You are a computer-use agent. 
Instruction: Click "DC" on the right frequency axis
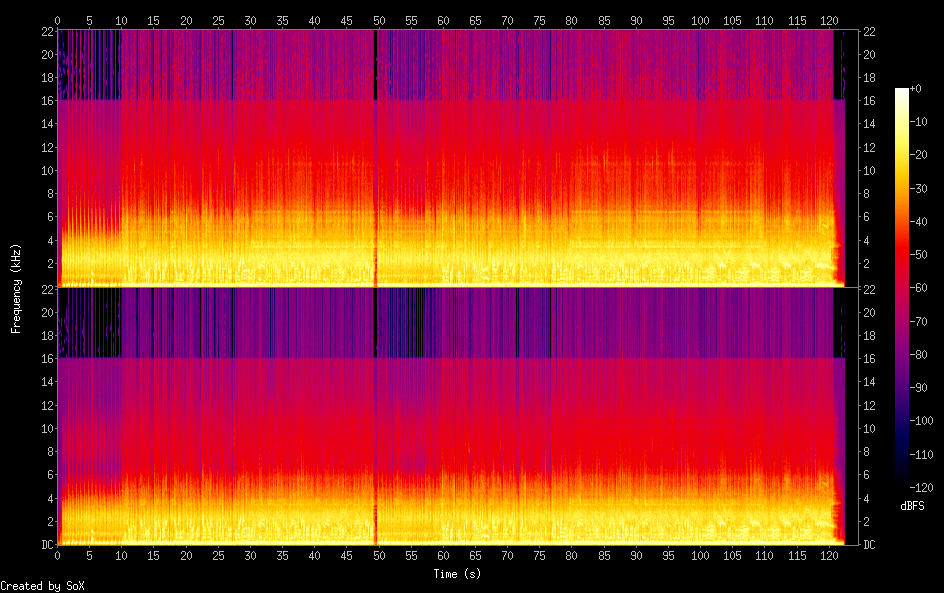[x=869, y=545]
